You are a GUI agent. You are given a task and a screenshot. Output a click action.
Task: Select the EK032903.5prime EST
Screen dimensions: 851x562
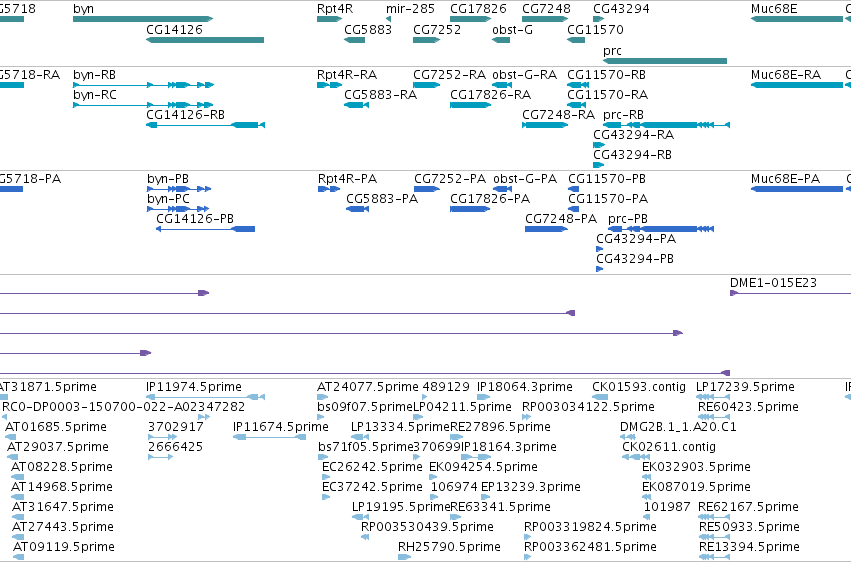pos(647,477)
